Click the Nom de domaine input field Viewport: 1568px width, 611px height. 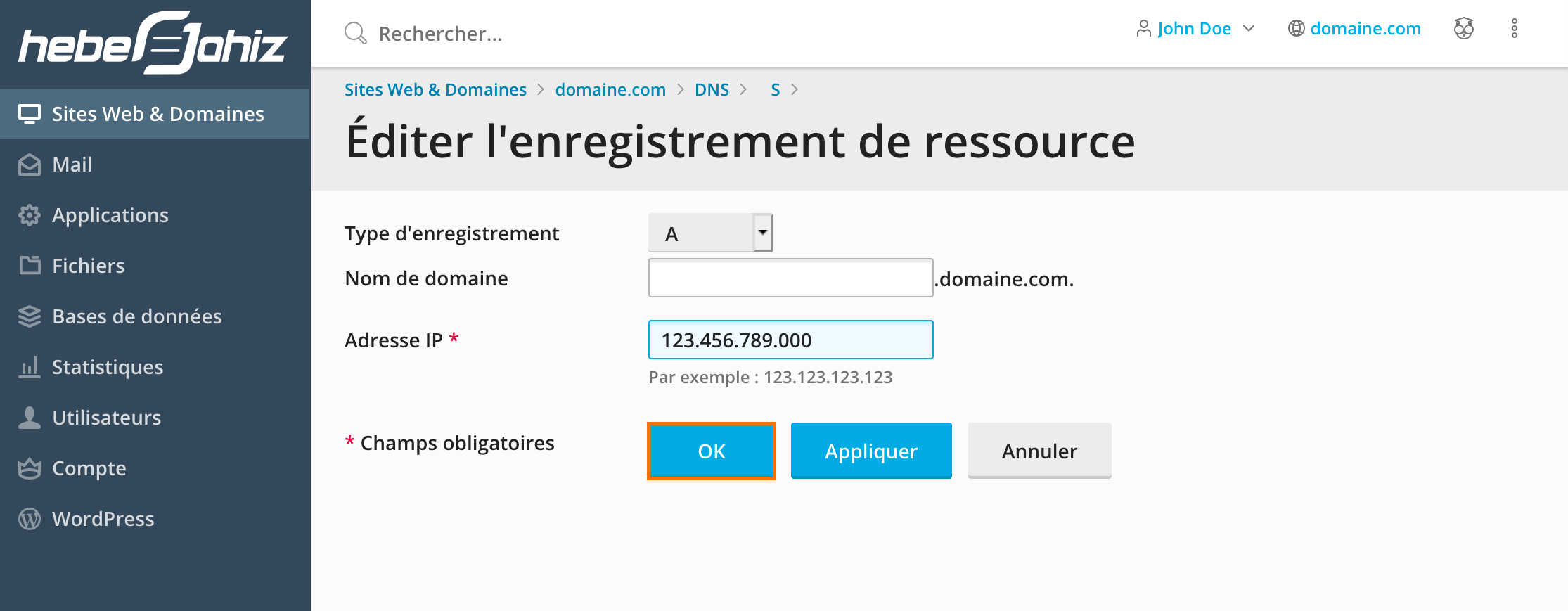[x=790, y=278]
